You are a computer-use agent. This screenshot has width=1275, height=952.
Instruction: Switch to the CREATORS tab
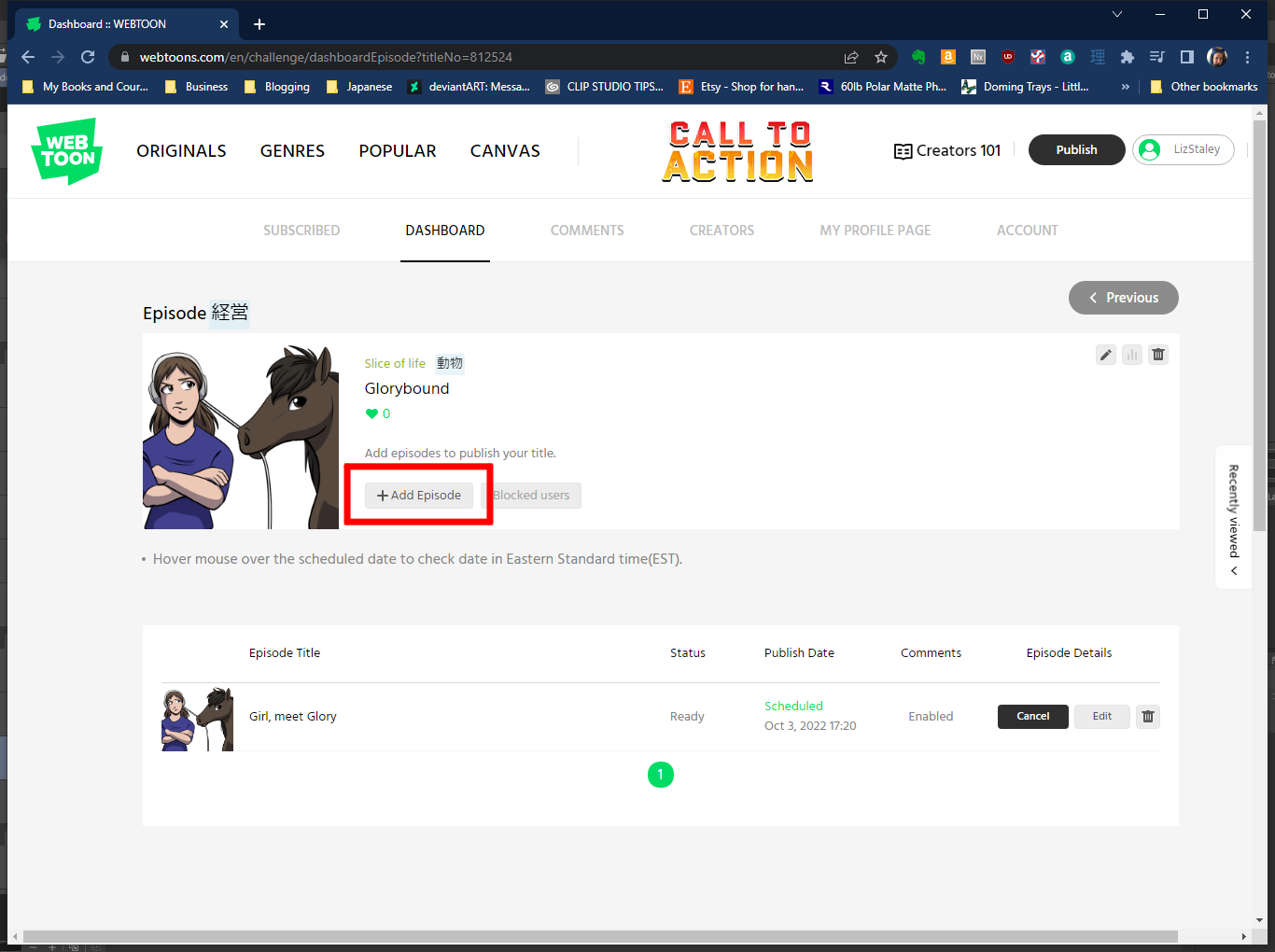(x=722, y=231)
